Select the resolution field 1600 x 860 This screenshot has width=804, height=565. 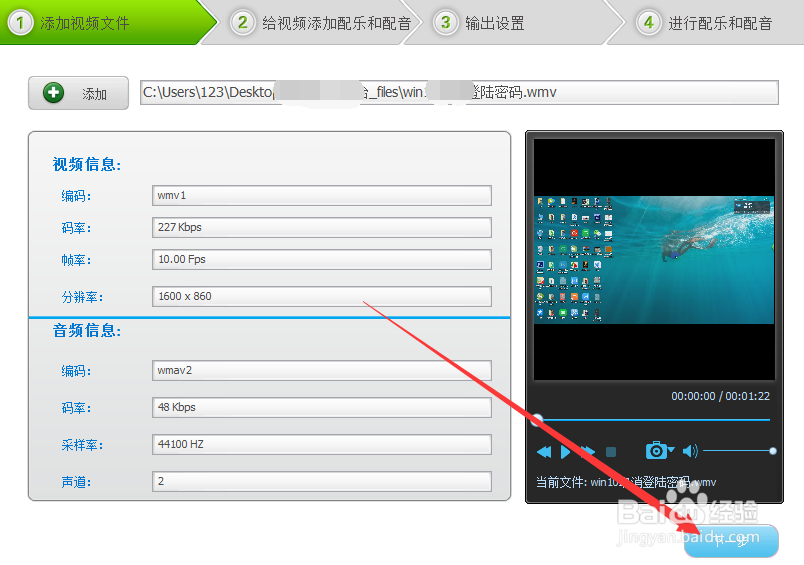[321, 296]
